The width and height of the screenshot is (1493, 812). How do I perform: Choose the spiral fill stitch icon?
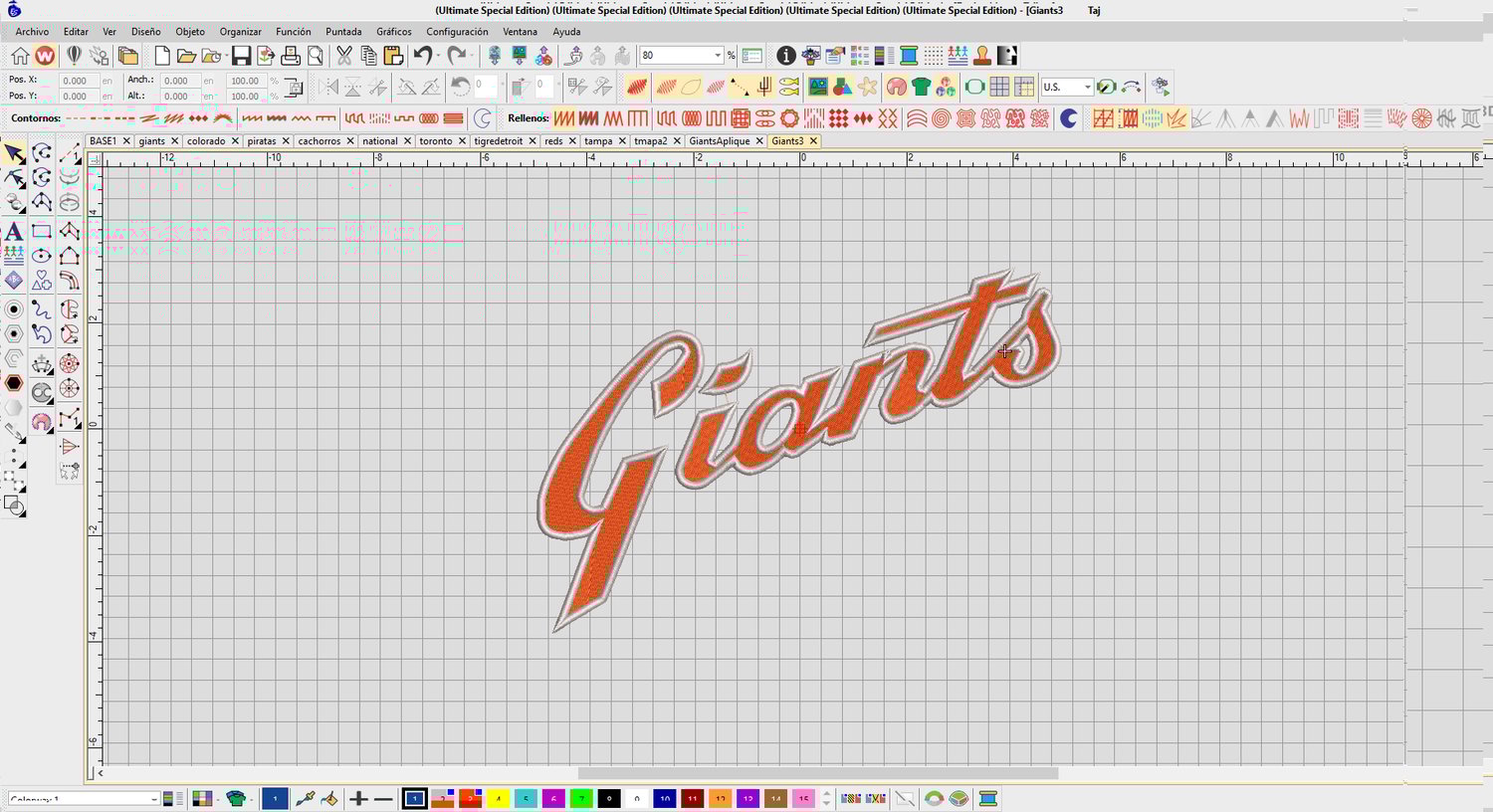[x=941, y=118]
